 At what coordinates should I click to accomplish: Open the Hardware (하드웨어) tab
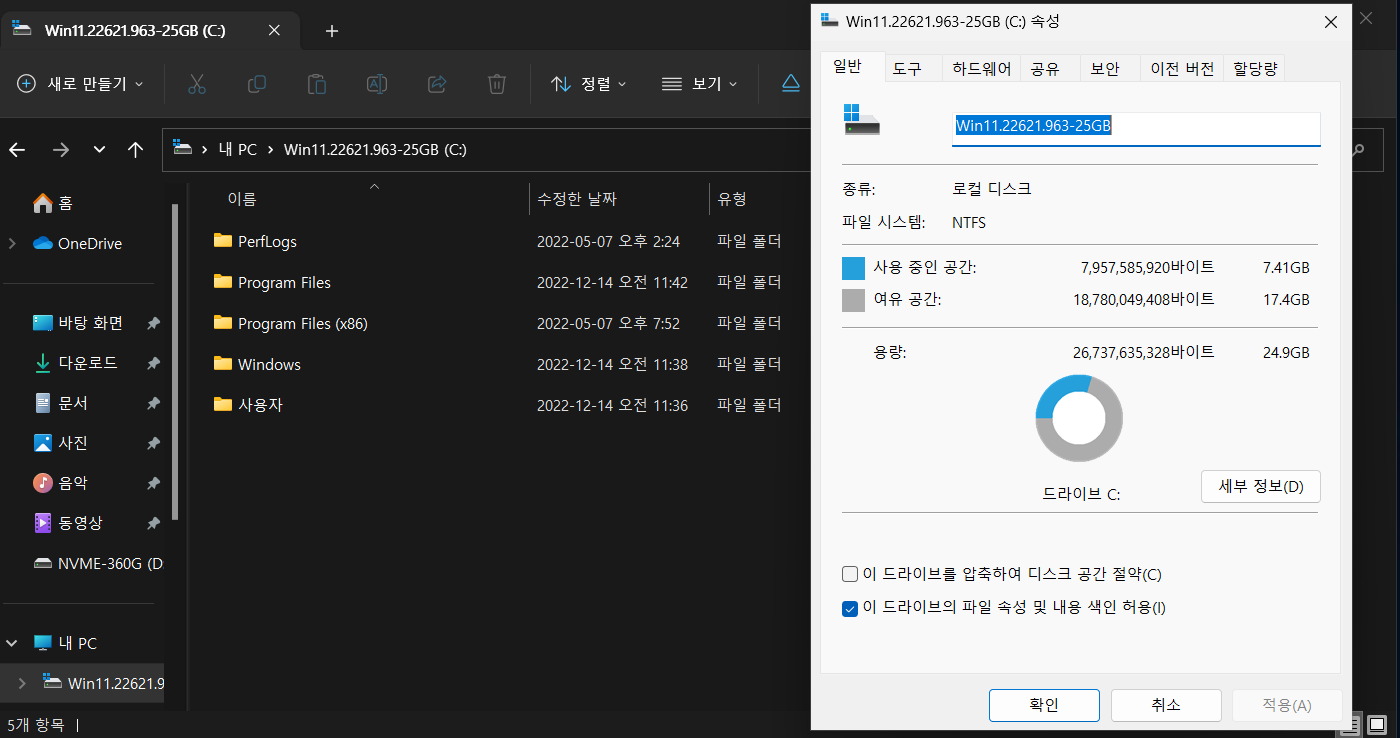[981, 69]
